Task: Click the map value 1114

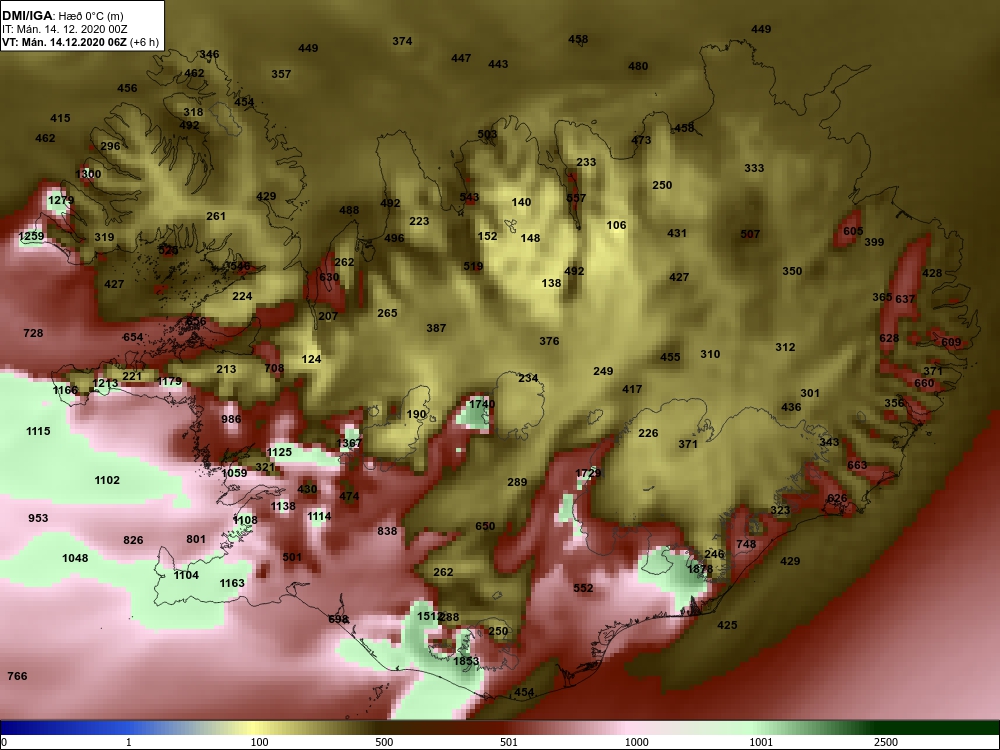Action: pos(319,516)
